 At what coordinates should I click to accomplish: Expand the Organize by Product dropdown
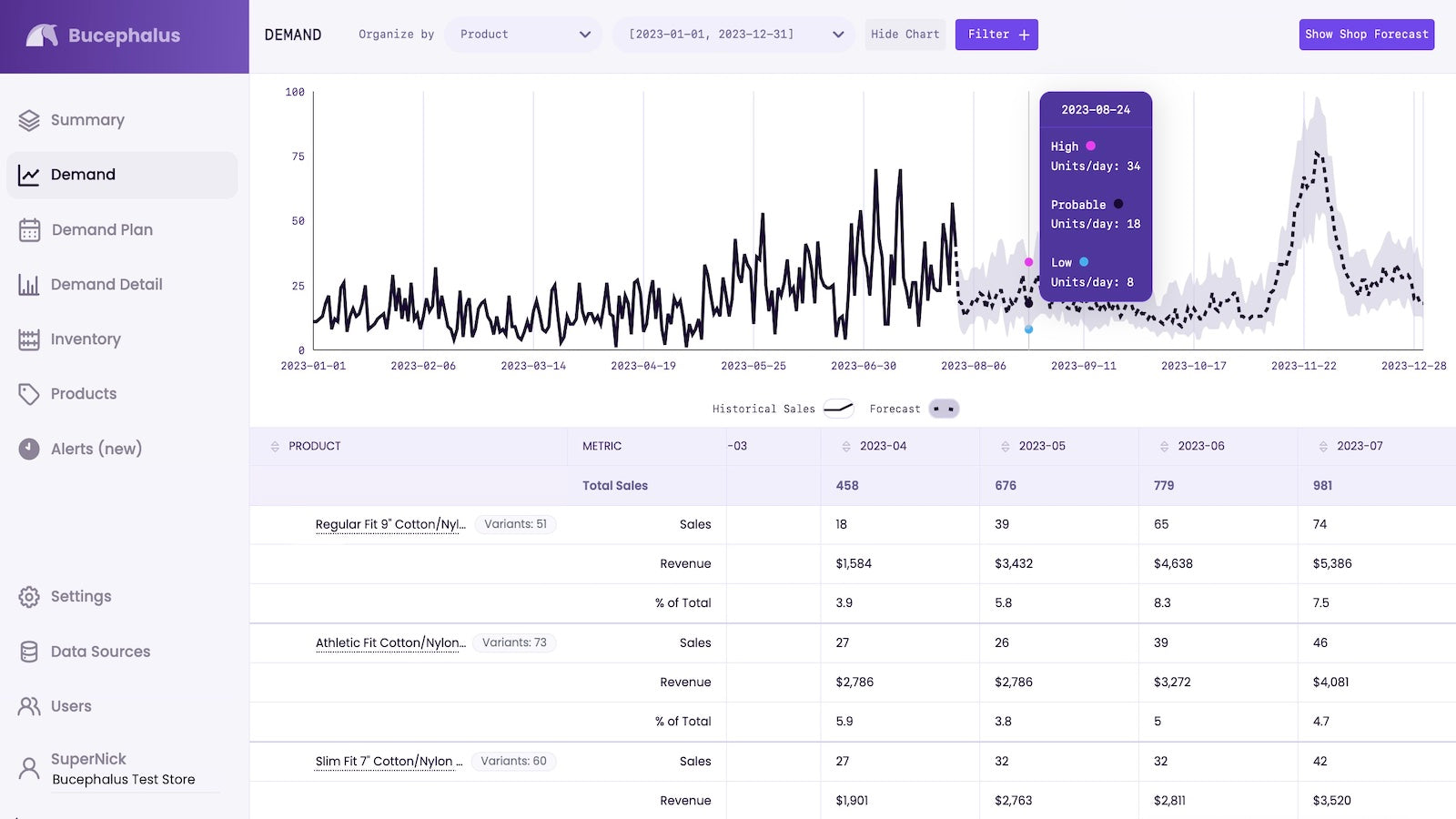pyautogui.click(x=523, y=35)
